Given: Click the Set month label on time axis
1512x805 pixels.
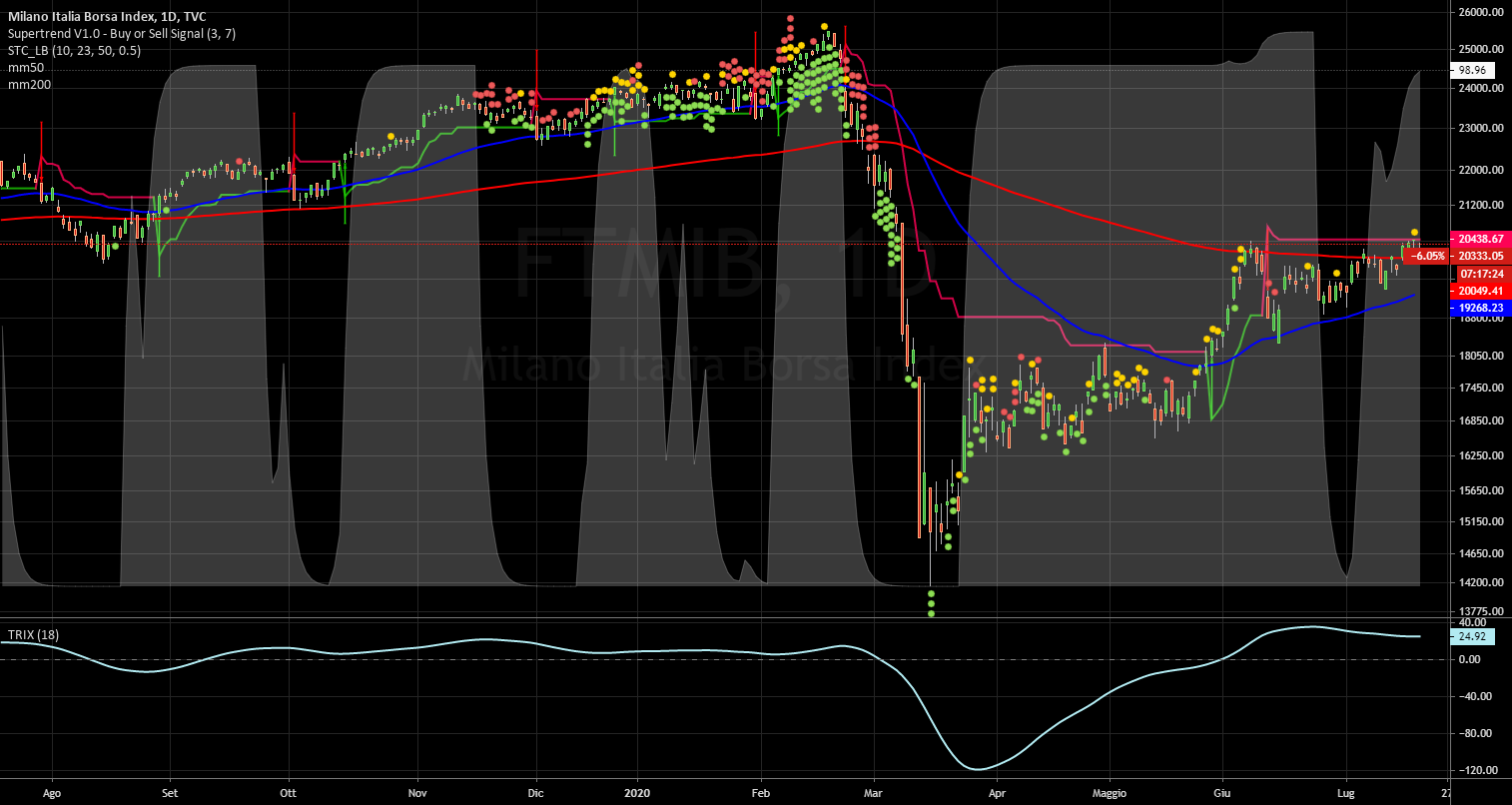Looking at the screenshot, I should (169, 793).
